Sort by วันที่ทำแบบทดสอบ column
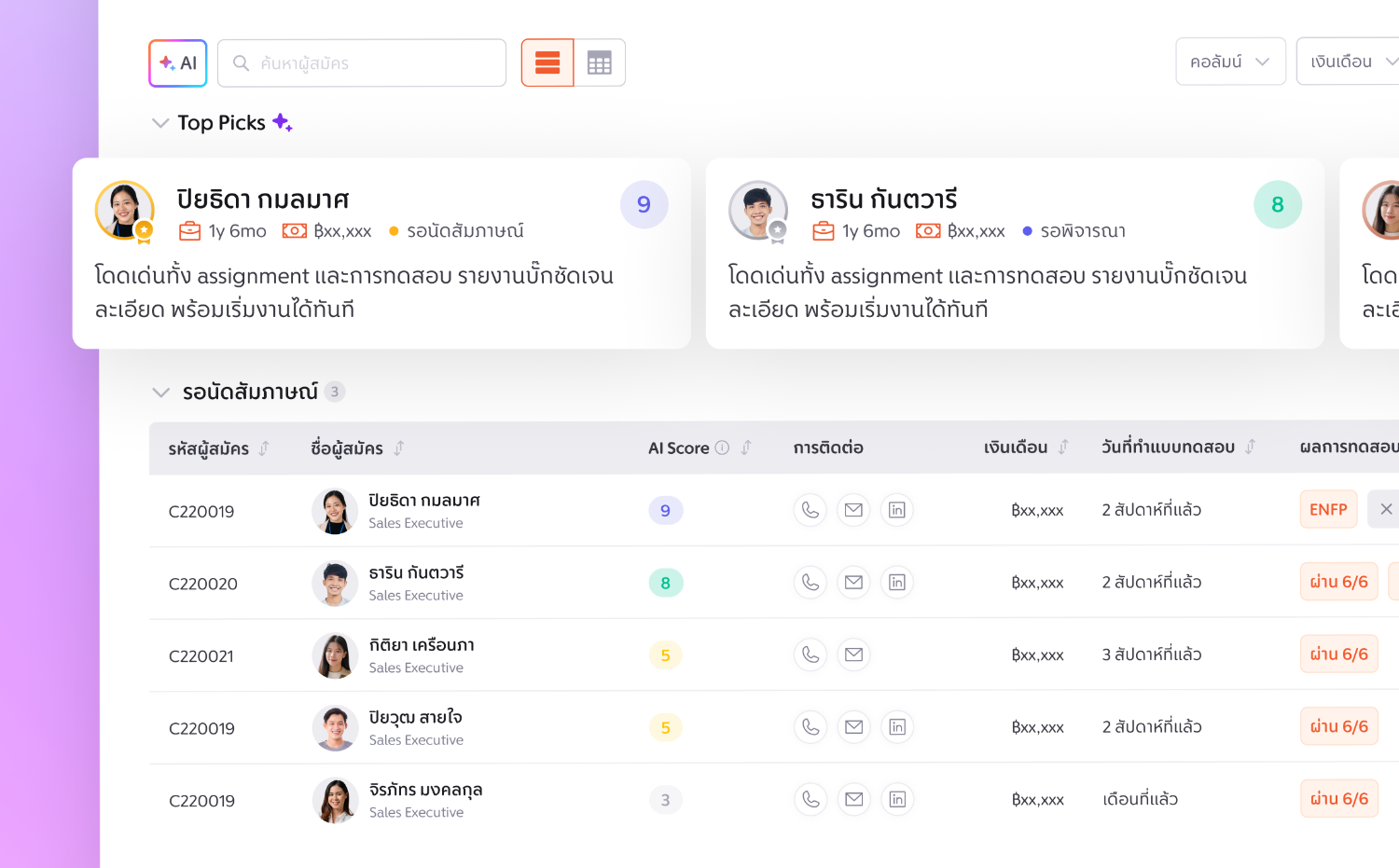 1251,448
